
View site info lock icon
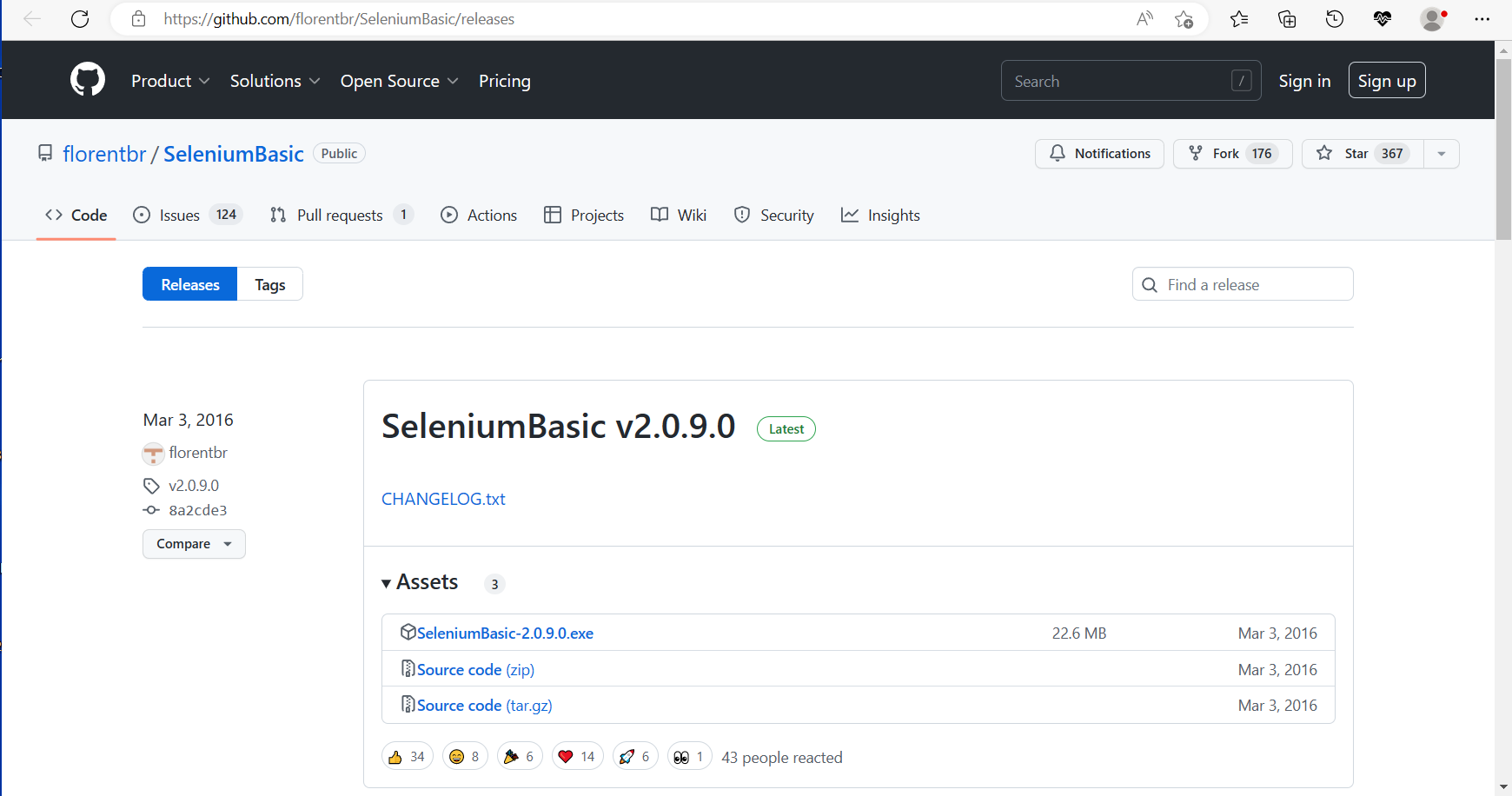(138, 19)
